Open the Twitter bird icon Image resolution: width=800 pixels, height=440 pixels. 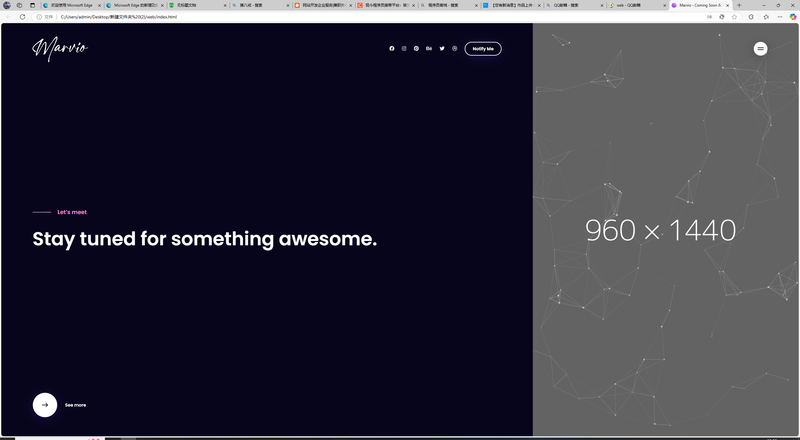[442, 48]
